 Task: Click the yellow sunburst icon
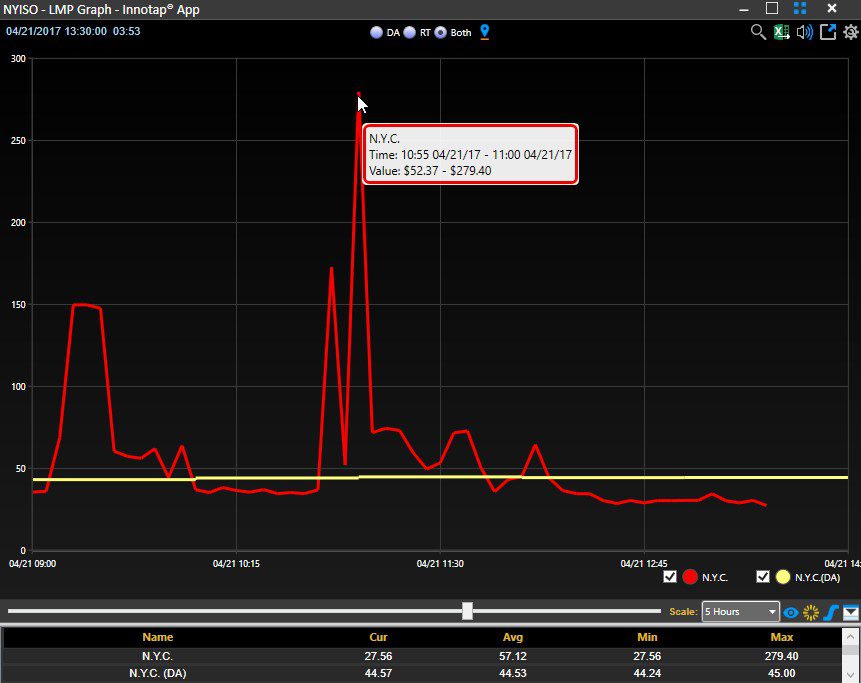[x=810, y=612]
